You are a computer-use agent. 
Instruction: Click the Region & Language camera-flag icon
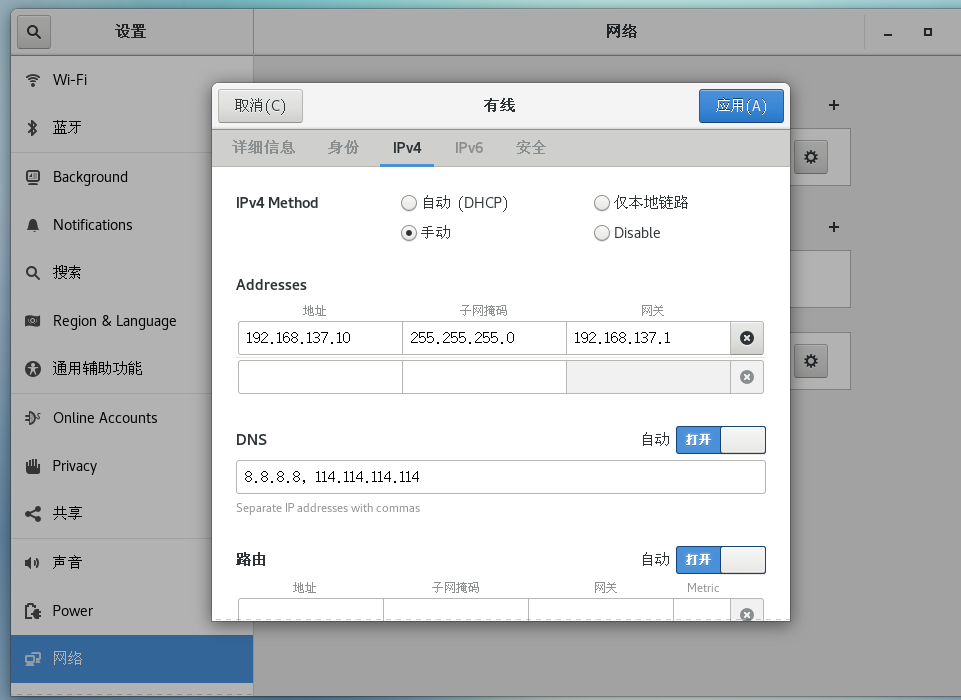pyautogui.click(x=32, y=321)
